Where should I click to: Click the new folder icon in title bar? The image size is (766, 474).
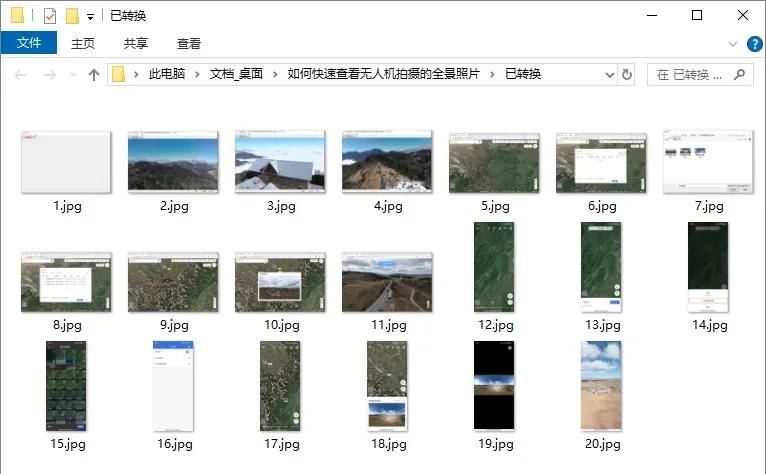coord(72,16)
